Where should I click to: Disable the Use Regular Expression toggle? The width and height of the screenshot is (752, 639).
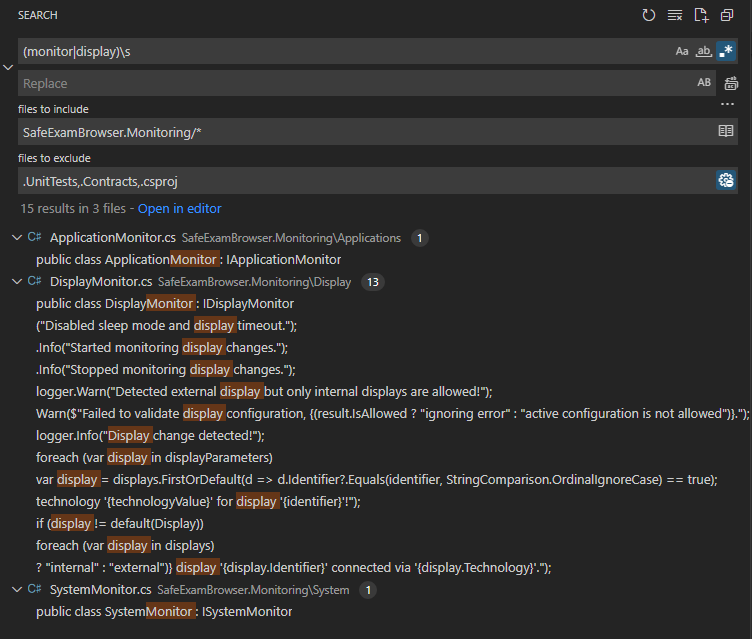coord(726,51)
